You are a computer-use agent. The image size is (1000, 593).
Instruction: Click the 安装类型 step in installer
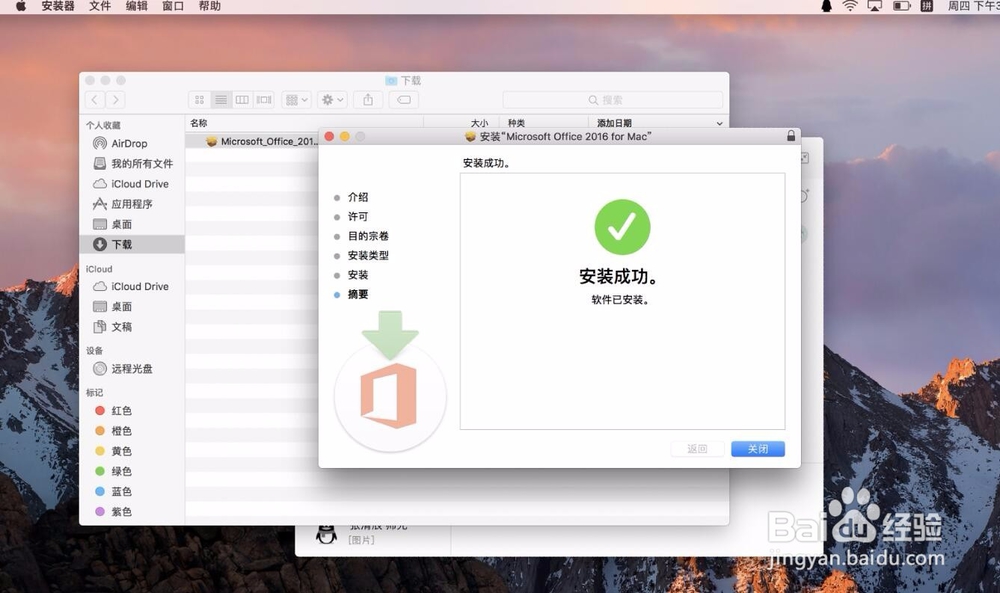tap(368, 256)
